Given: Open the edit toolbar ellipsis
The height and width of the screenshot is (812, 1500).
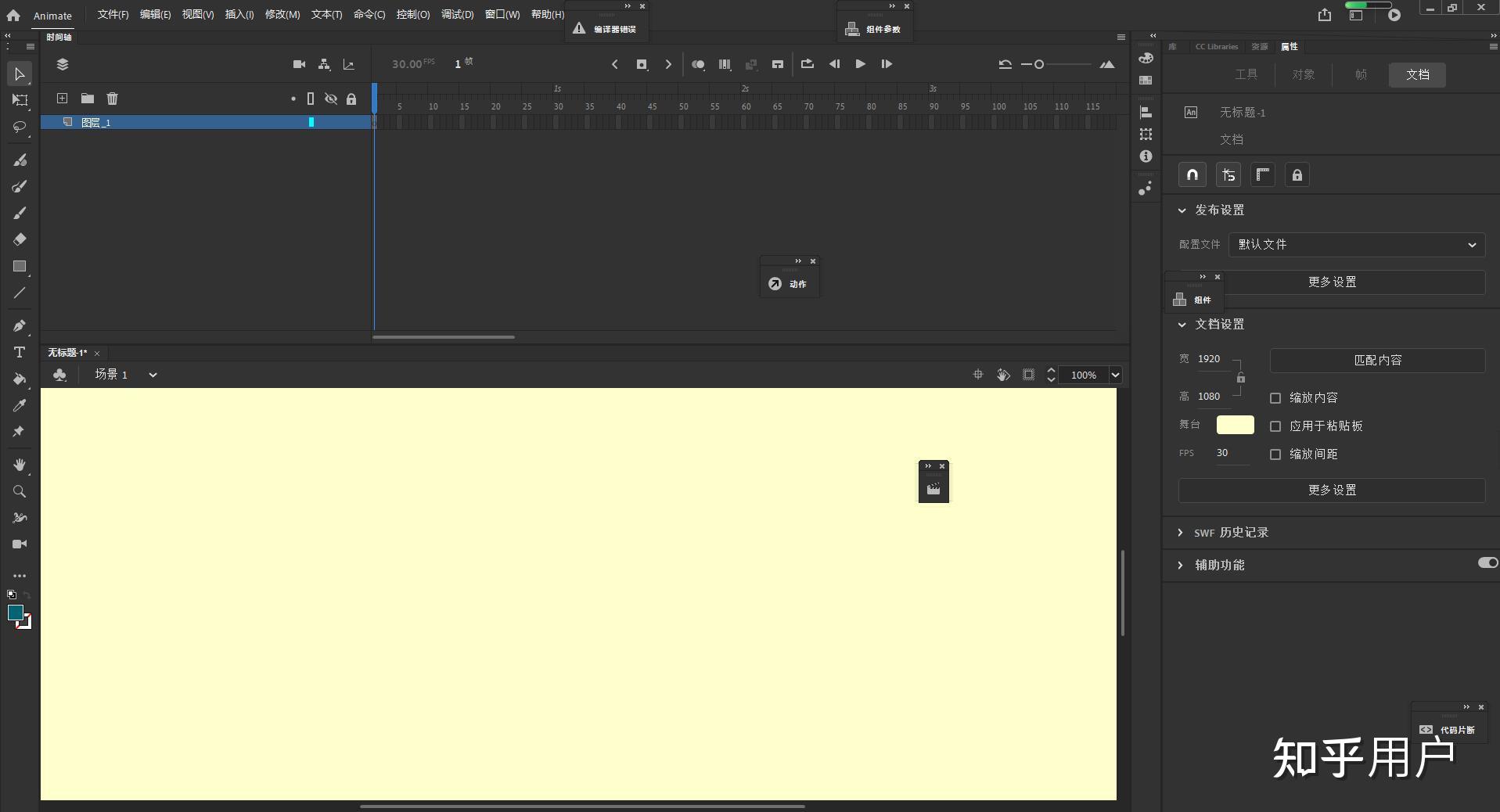Looking at the screenshot, I should 20,576.
